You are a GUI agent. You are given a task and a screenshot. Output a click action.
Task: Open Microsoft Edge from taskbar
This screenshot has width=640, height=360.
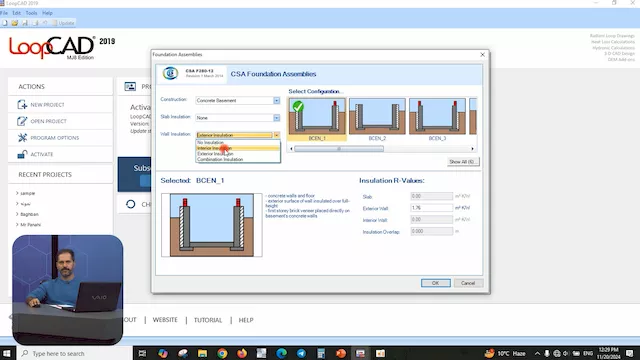[x=281, y=353]
